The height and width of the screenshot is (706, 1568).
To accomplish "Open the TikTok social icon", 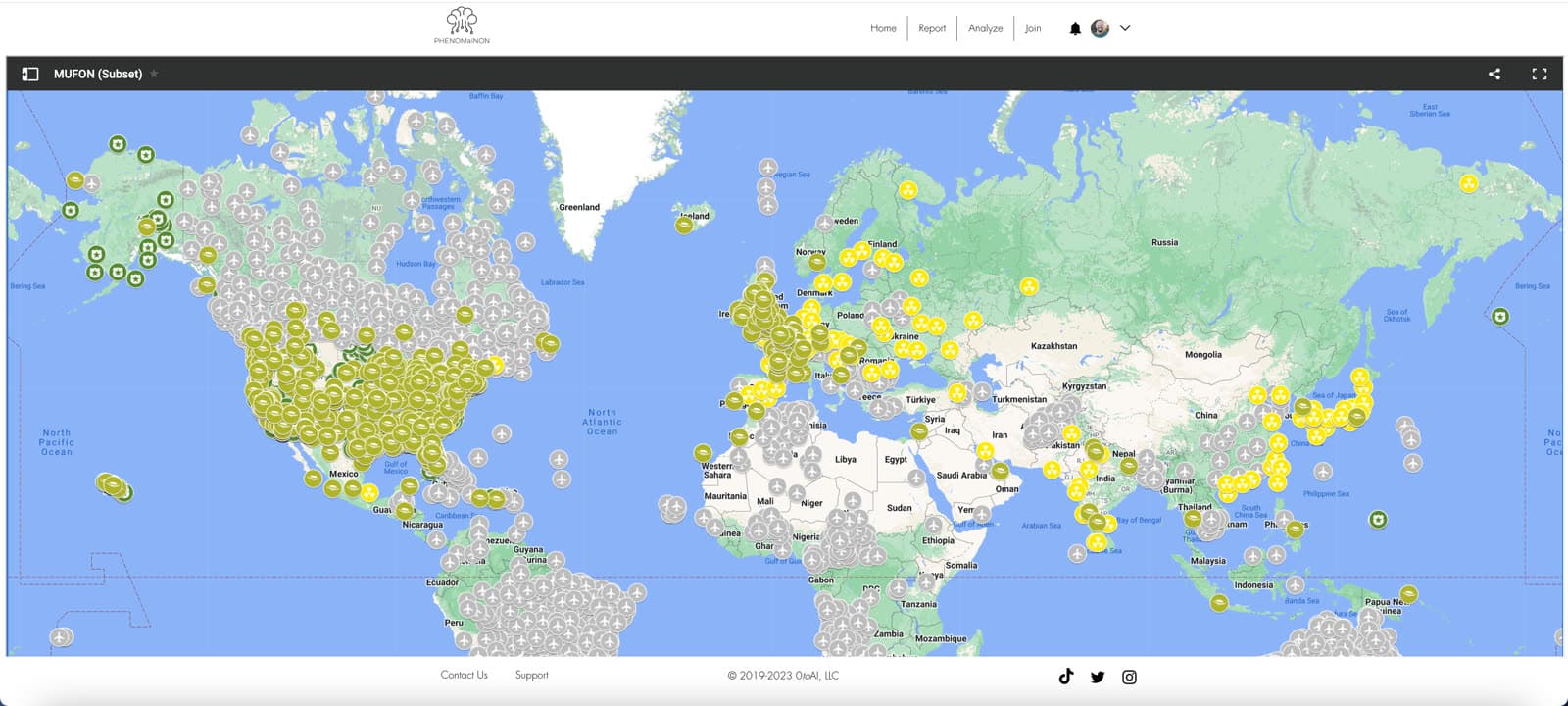I will pyautogui.click(x=1066, y=676).
